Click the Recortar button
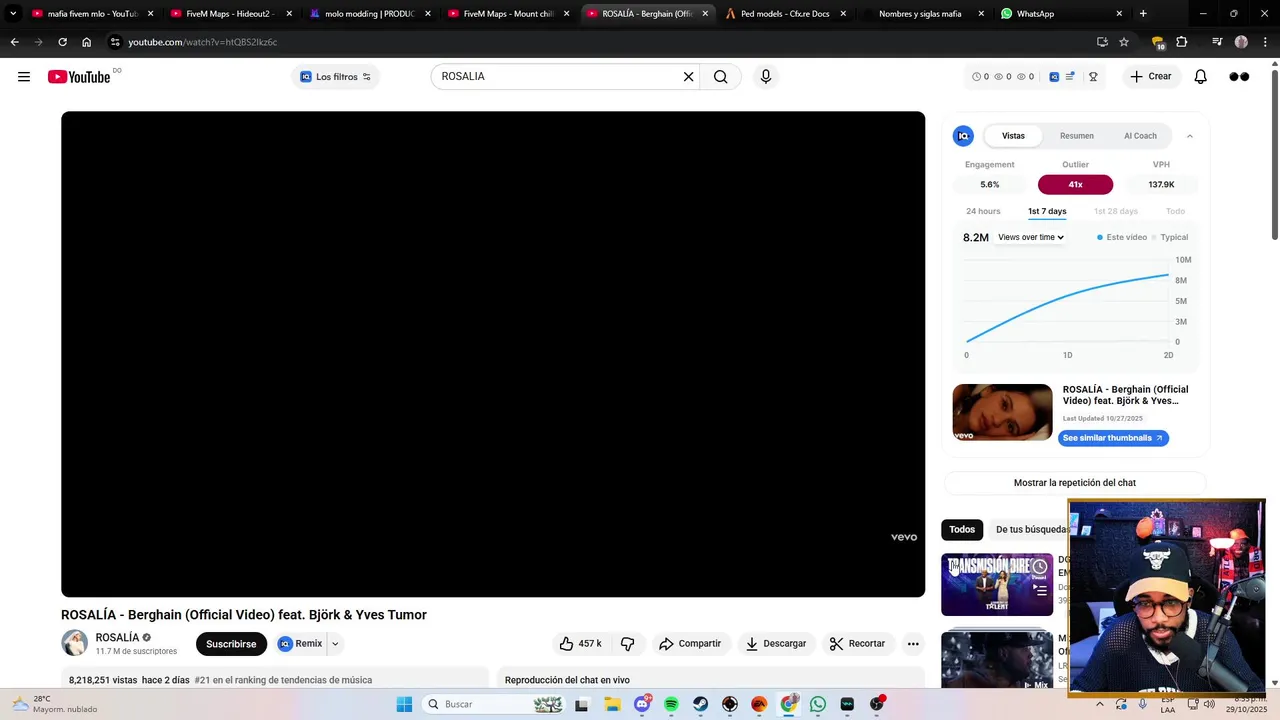Screen dimensions: 1280x720 pyautogui.click(x=858, y=644)
